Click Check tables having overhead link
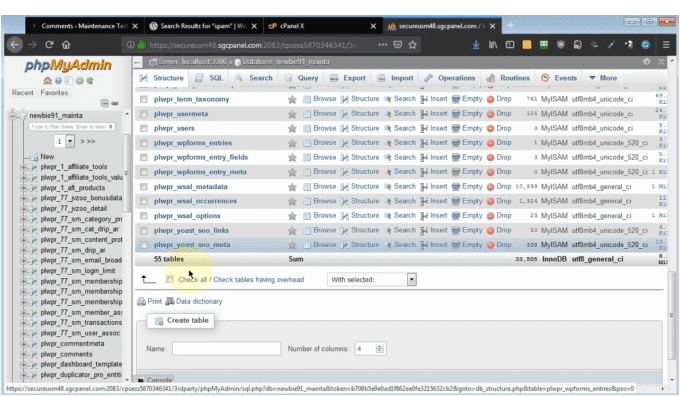Image resolution: width=680 pixels, height=396 pixels. 258,280
